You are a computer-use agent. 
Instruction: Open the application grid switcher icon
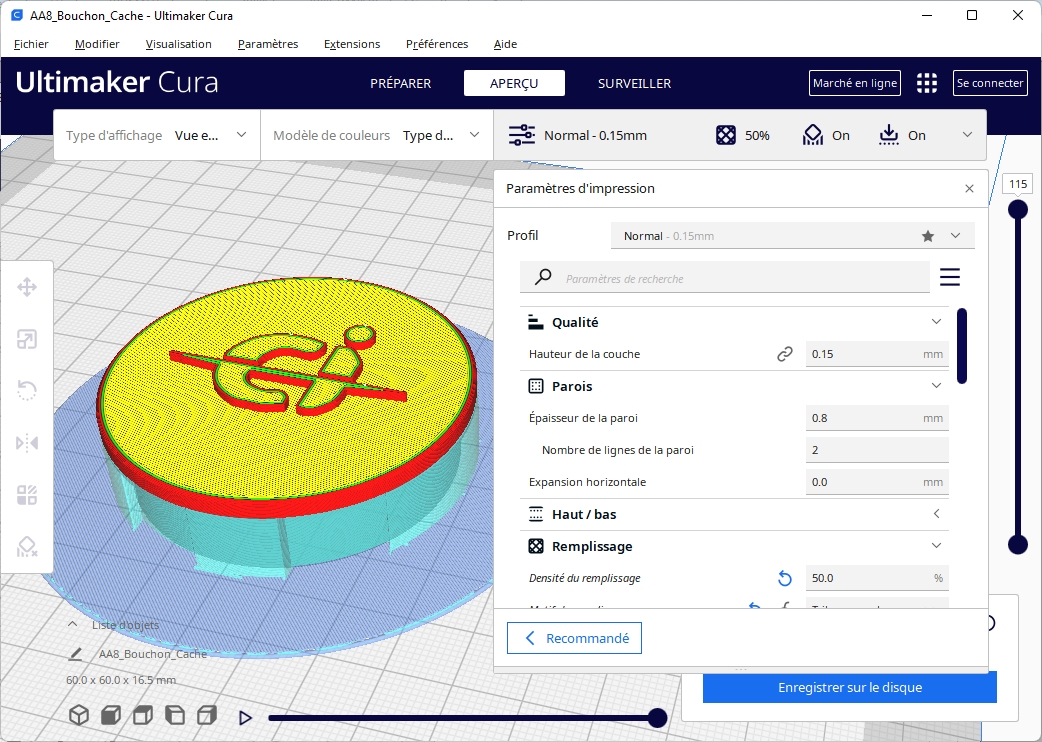[927, 83]
